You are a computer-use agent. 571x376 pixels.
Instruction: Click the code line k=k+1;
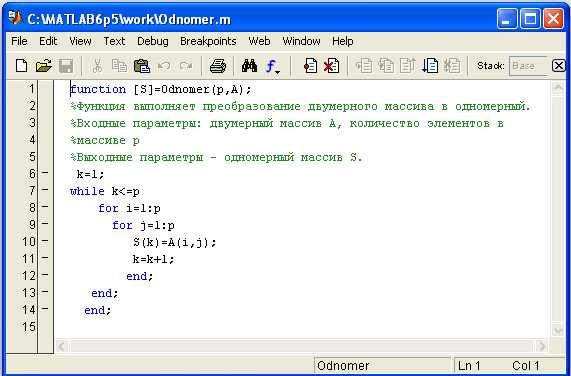(154, 260)
